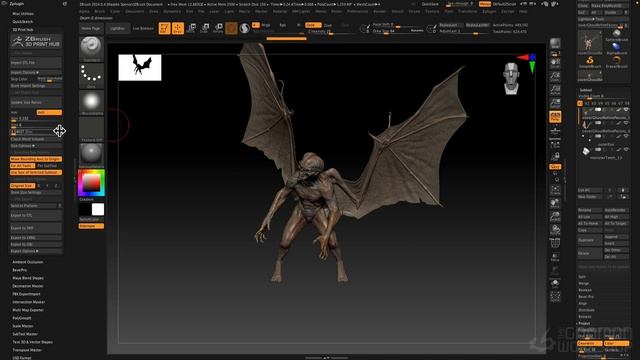
Task: Select the SimpleBrush tool thumbnail
Action: (590, 62)
